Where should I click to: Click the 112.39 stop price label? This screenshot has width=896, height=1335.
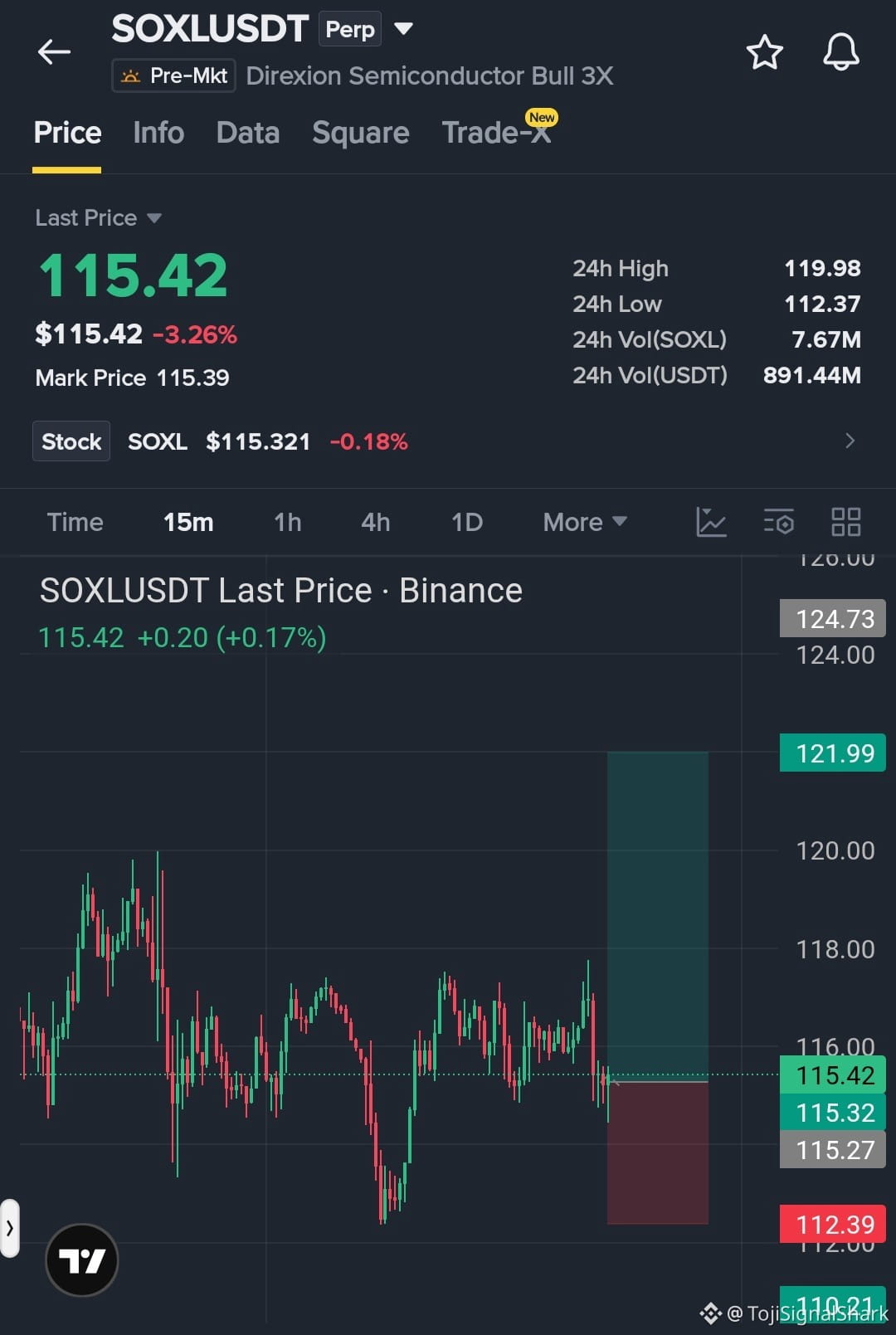tap(833, 1225)
